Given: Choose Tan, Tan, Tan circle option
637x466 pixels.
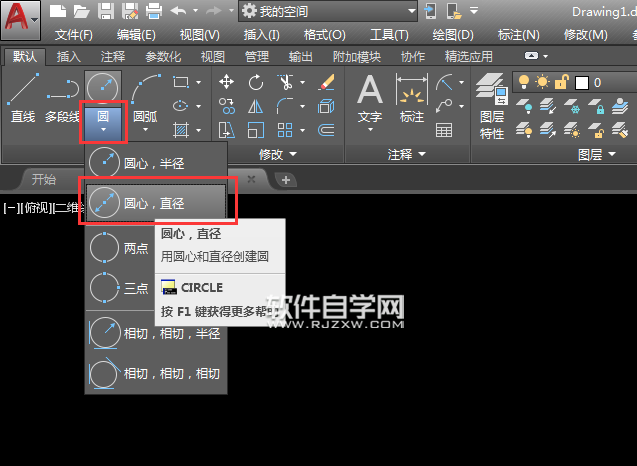Looking at the screenshot, I should (x=156, y=373).
